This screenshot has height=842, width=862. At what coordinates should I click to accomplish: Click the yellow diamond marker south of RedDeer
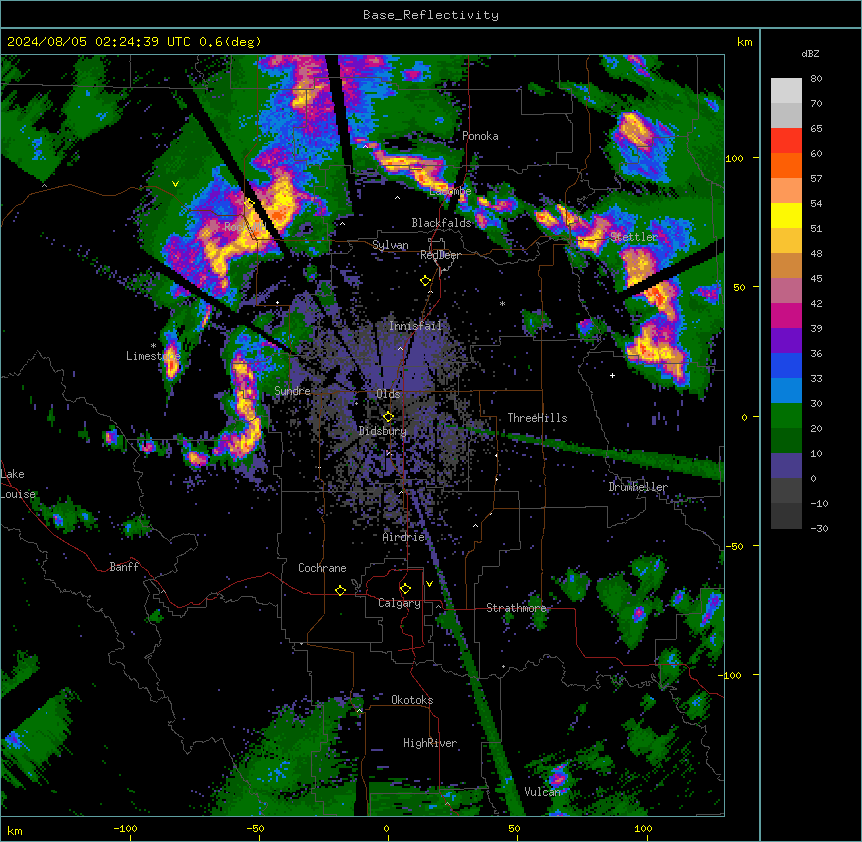tap(425, 281)
